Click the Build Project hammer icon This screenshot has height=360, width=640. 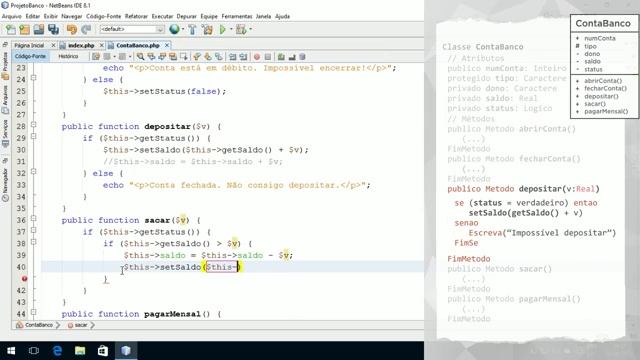192,29
